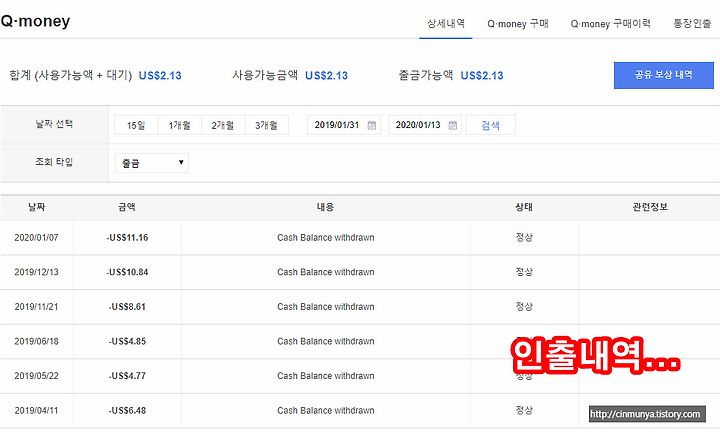Click the 정상 status in 2019/12/13 row
720x432 pixels.
(x=524, y=272)
